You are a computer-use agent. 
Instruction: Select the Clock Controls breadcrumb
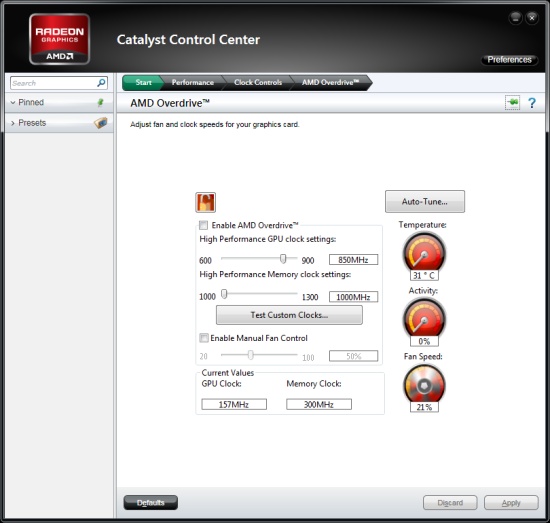point(258,82)
